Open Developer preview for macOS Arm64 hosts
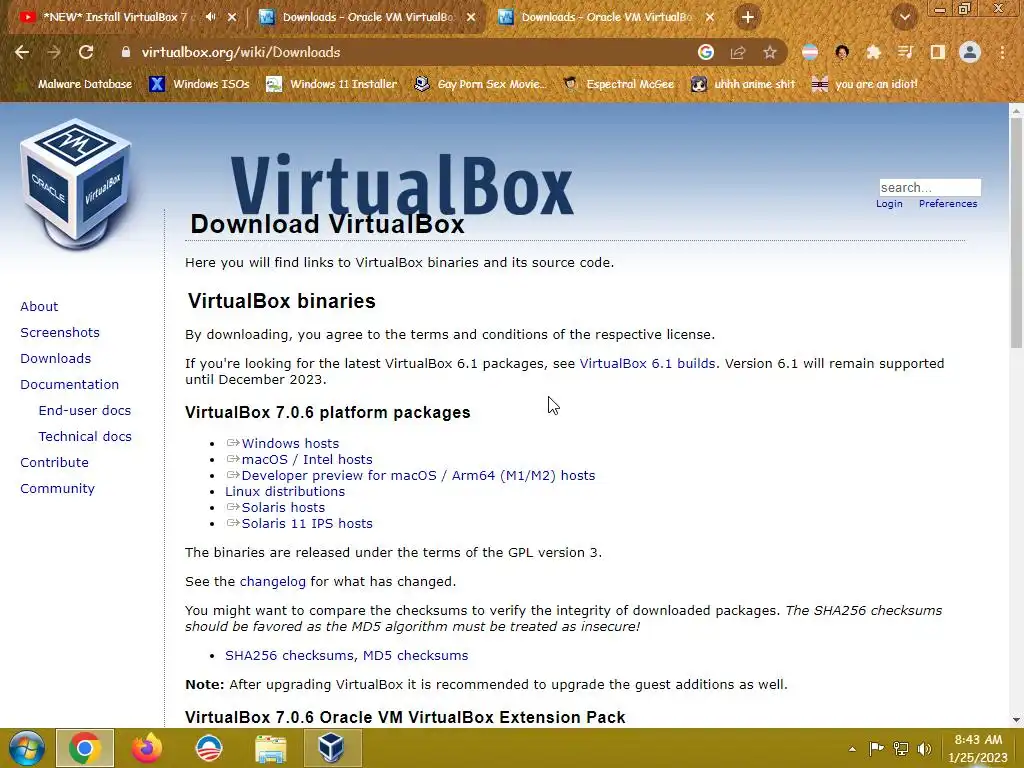 click(x=418, y=475)
